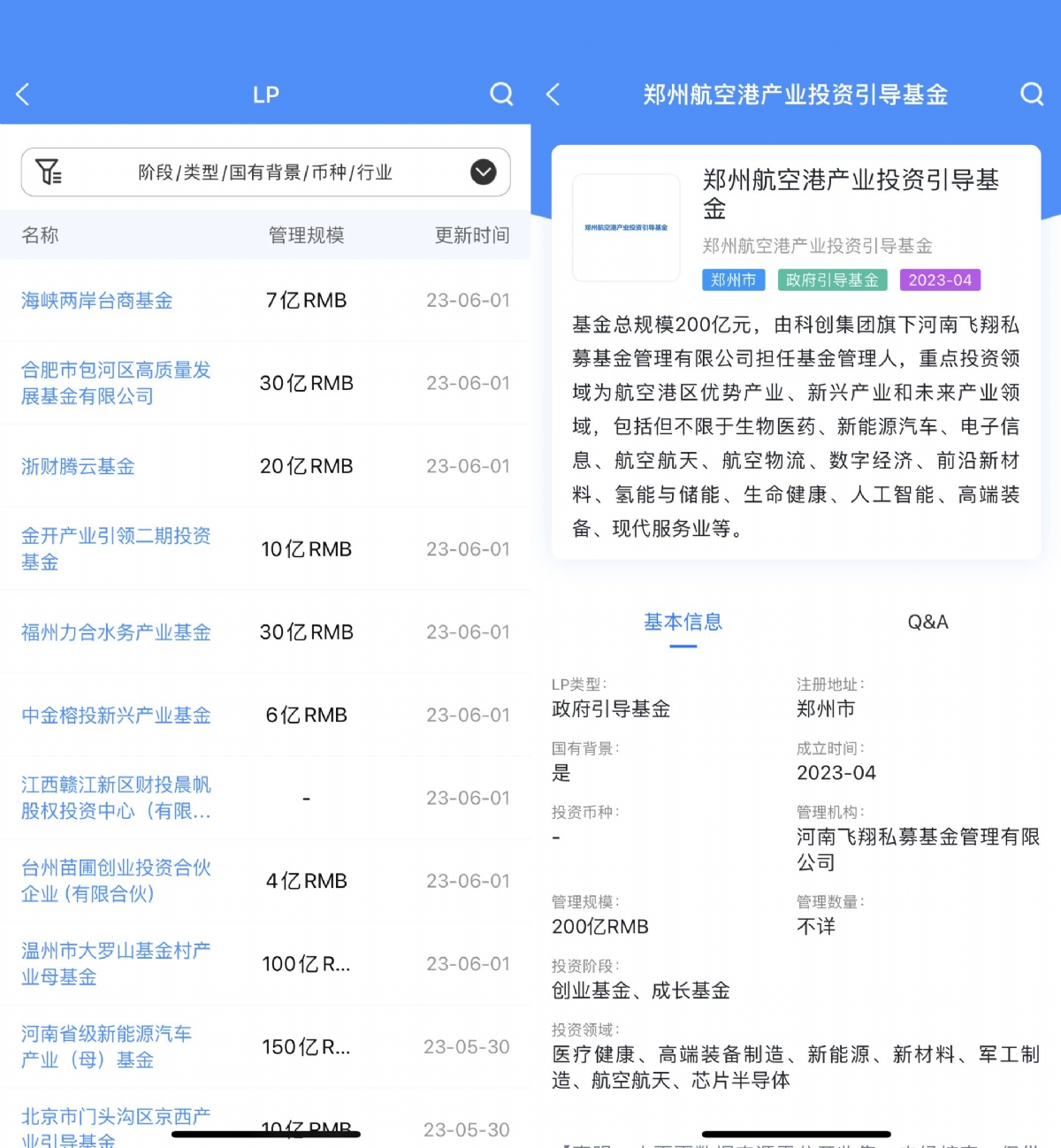Tap the bottom home indicator bar
The image size is (1061, 1148).
pos(795,1134)
